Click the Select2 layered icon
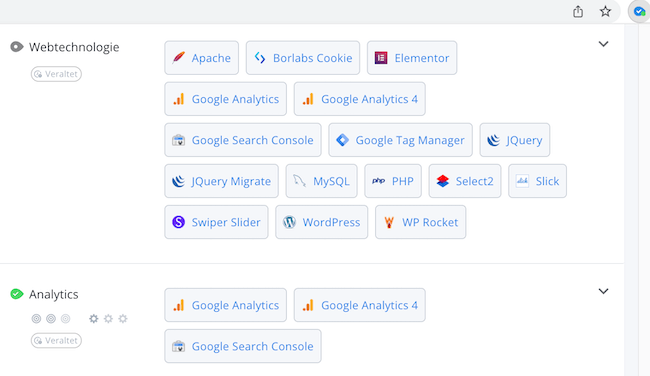This screenshot has height=376, width=650. [443, 181]
